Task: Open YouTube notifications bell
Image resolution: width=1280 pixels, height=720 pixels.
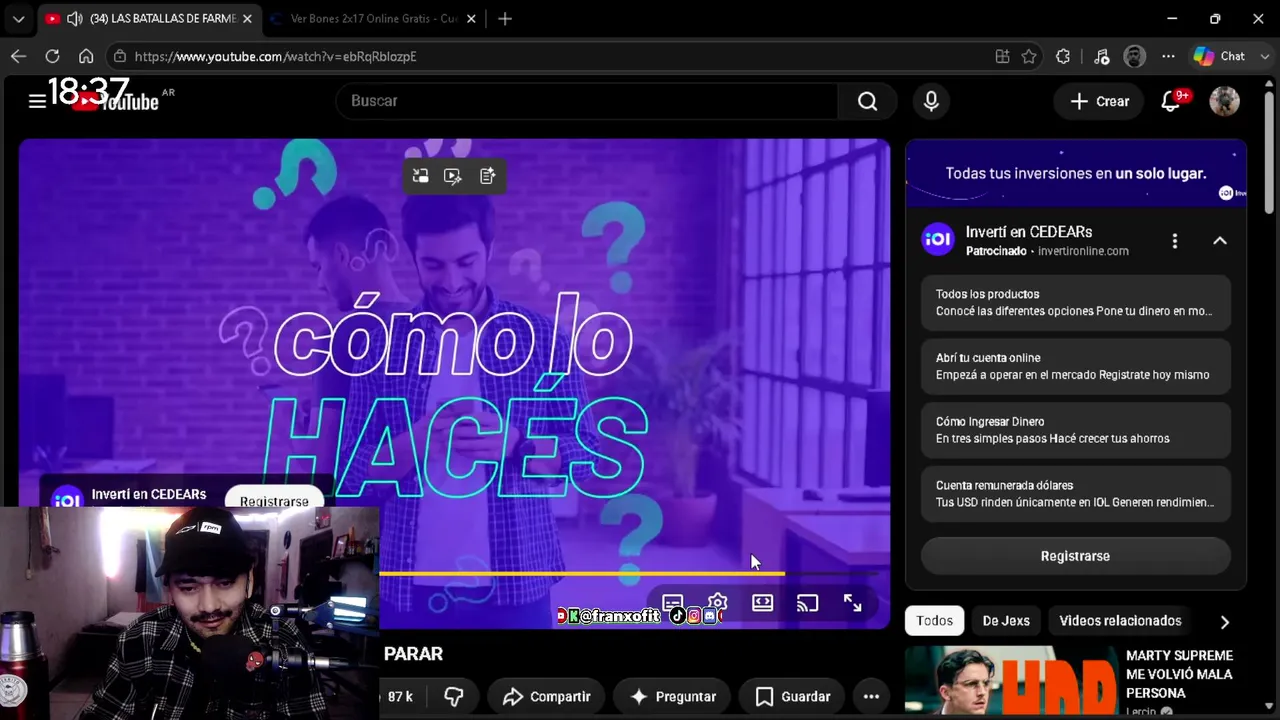Action: tap(1170, 101)
